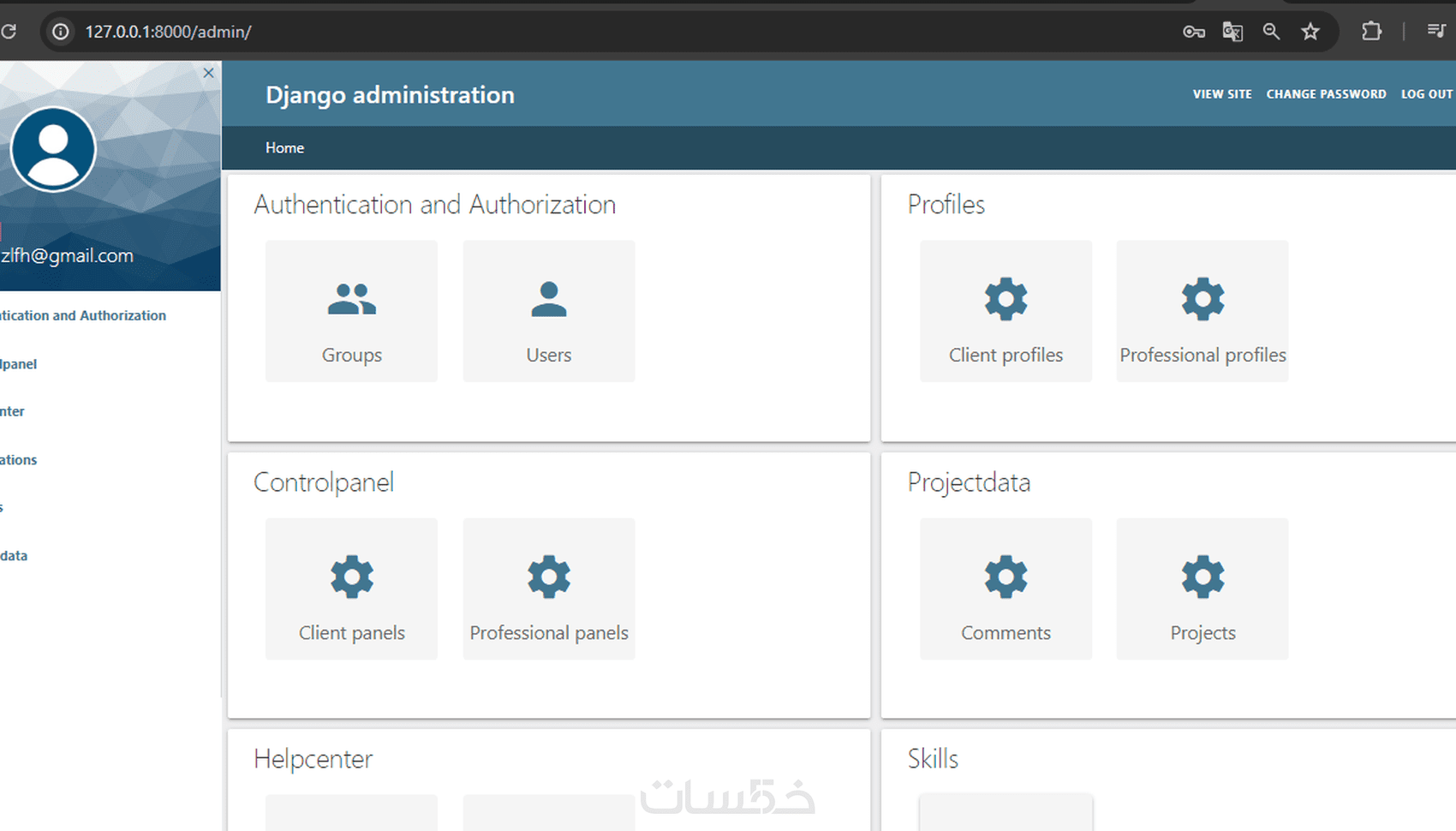Screen dimensions: 1456x831
Task: Click the Client profiles gear icon
Action: (1005, 299)
